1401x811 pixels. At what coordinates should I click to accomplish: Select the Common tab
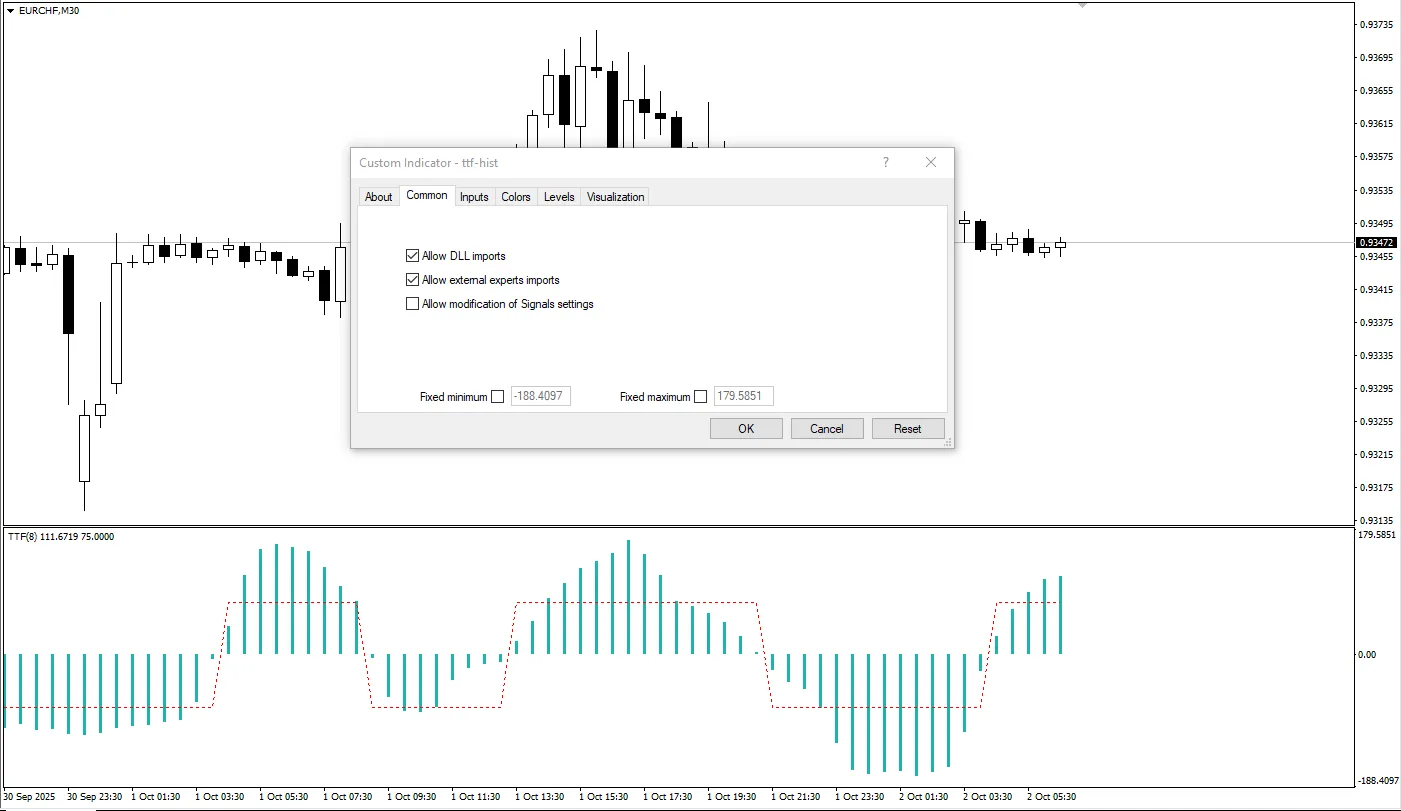point(427,195)
